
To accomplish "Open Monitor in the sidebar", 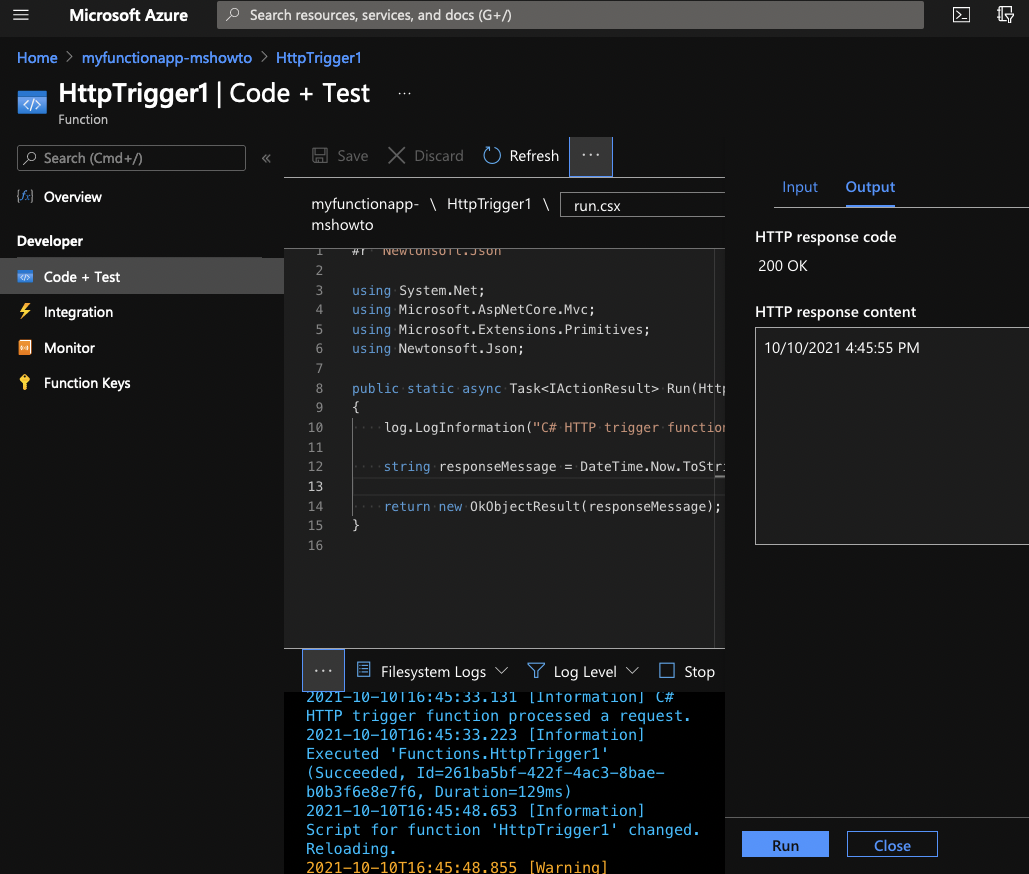I will [x=70, y=348].
